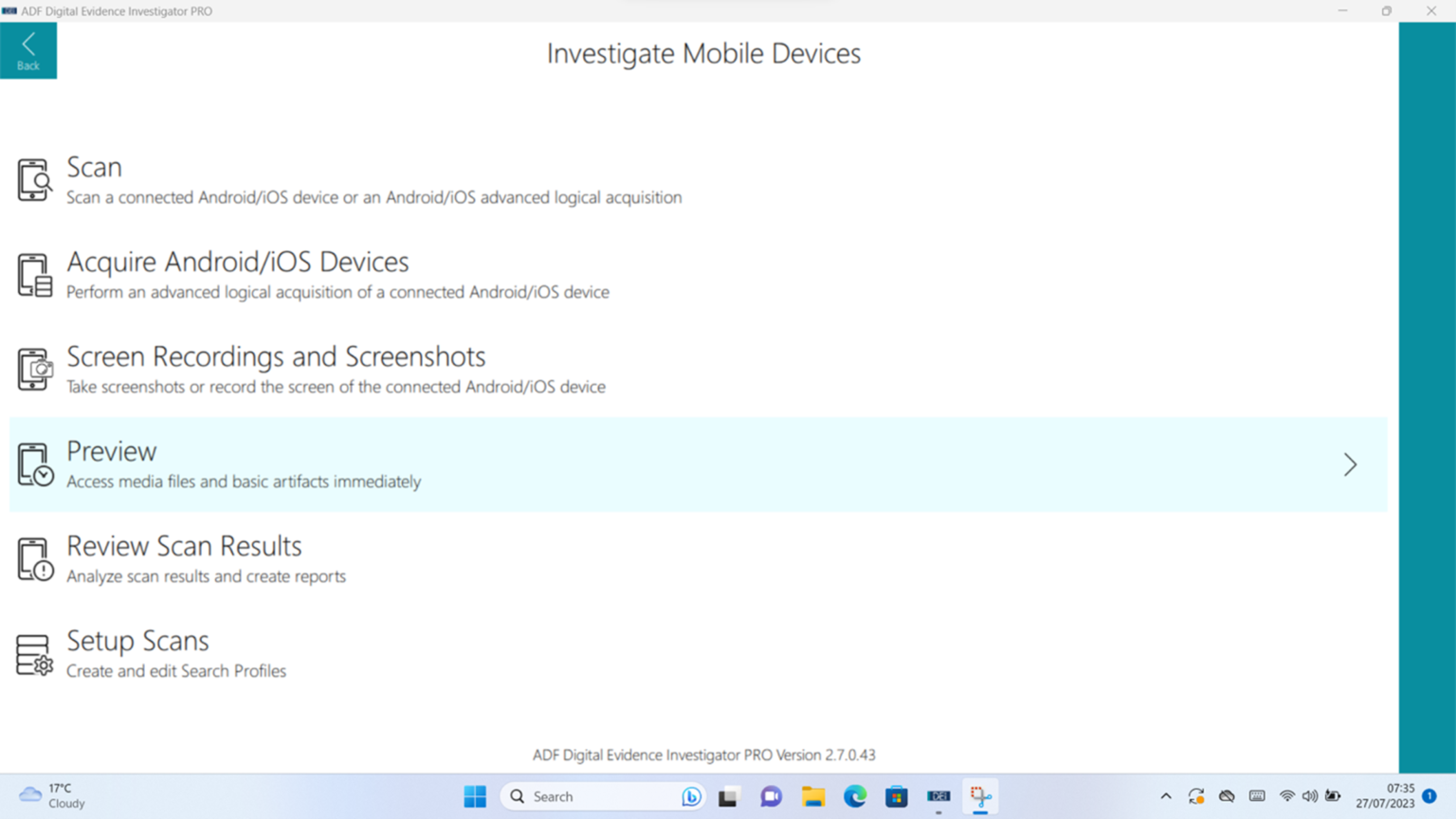The height and width of the screenshot is (819, 1456).
Task: Open the Setup Scans database-gear icon
Action: (34, 653)
